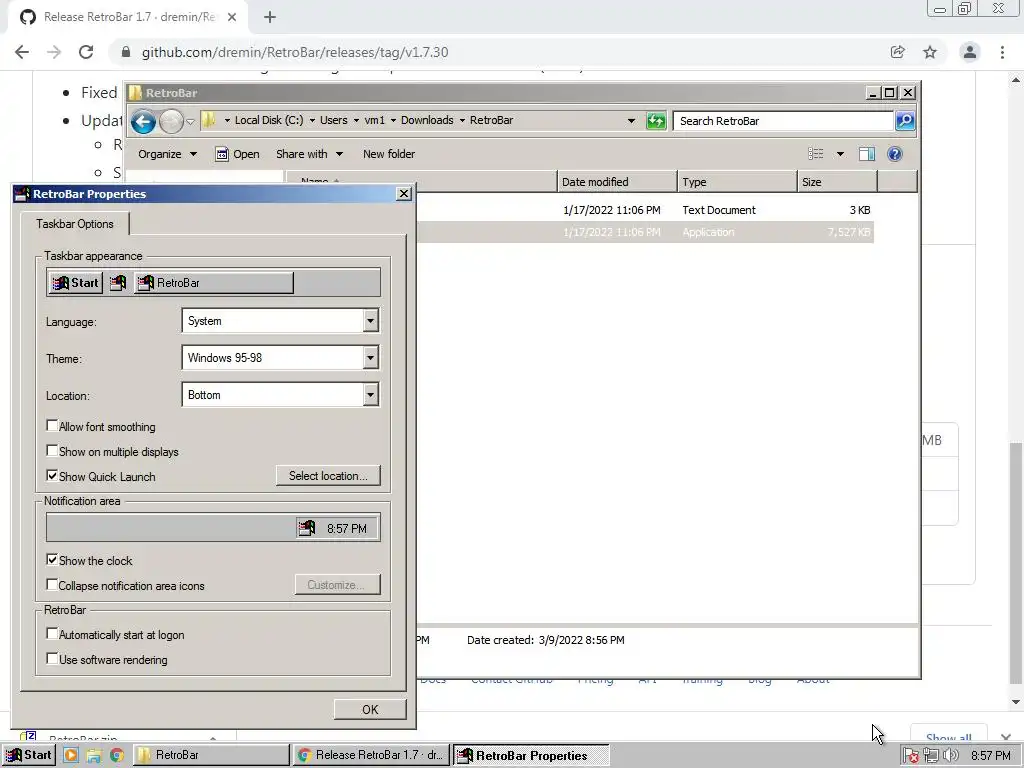Viewport: 1024px width, 768px height.
Task: Click the explorer forward navigation arrow
Action: click(x=171, y=121)
